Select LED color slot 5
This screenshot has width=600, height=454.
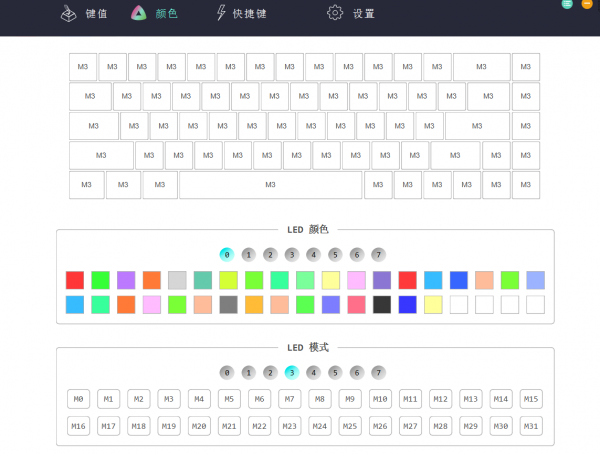point(335,254)
